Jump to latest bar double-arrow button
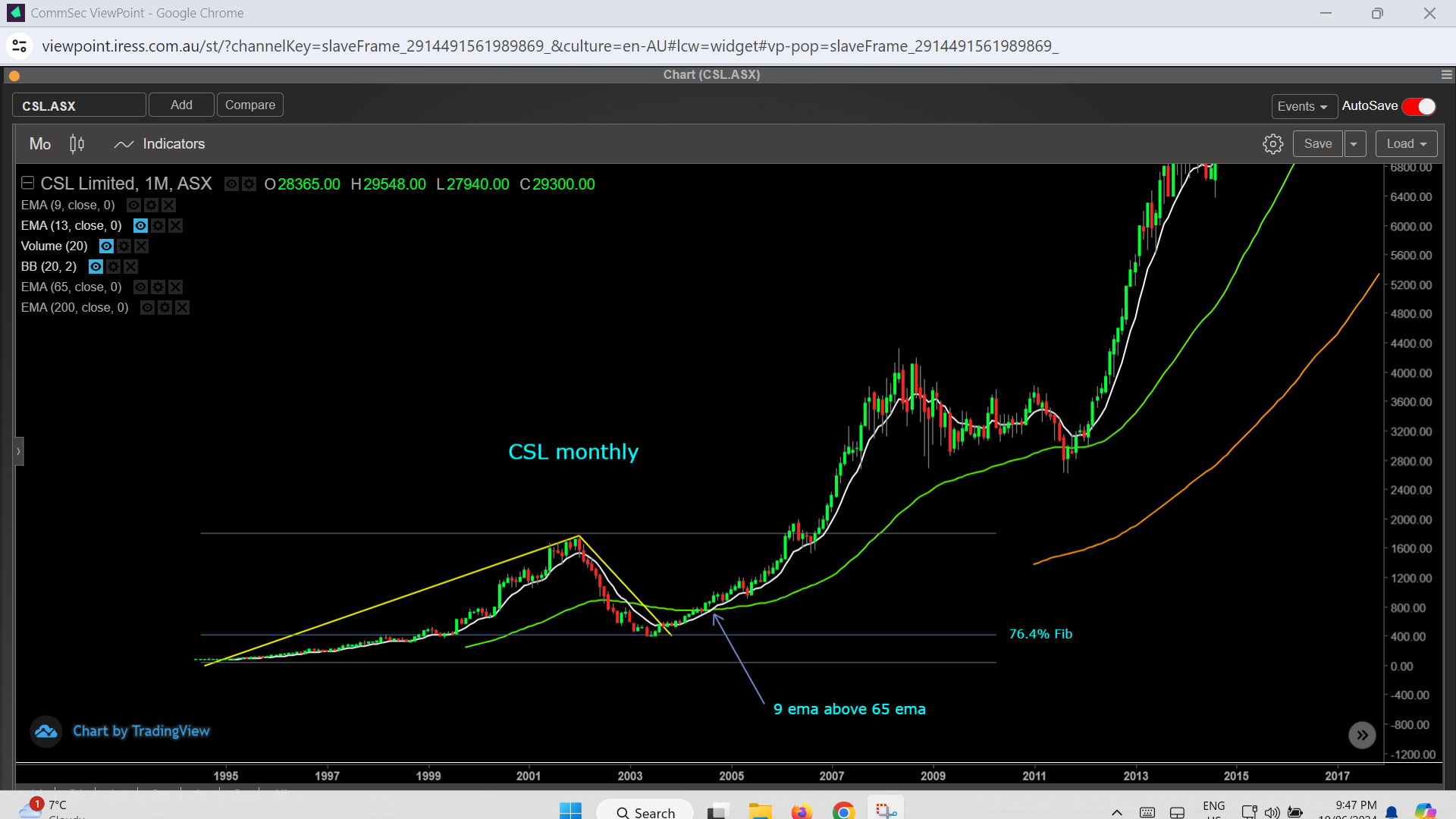This screenshot has width=1456, height=819. click(1362, 735)
